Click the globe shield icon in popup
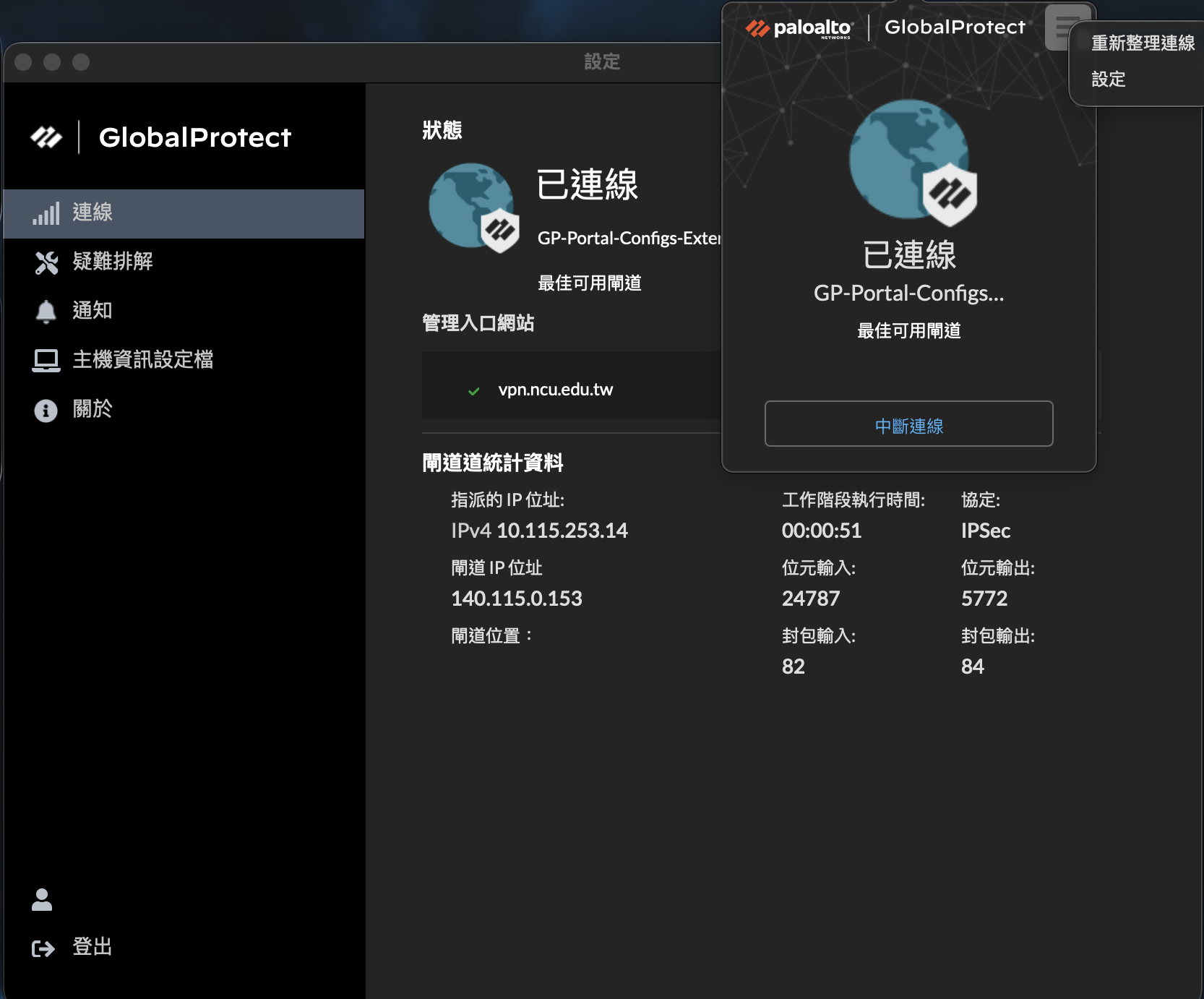 (x=912, y=163)
